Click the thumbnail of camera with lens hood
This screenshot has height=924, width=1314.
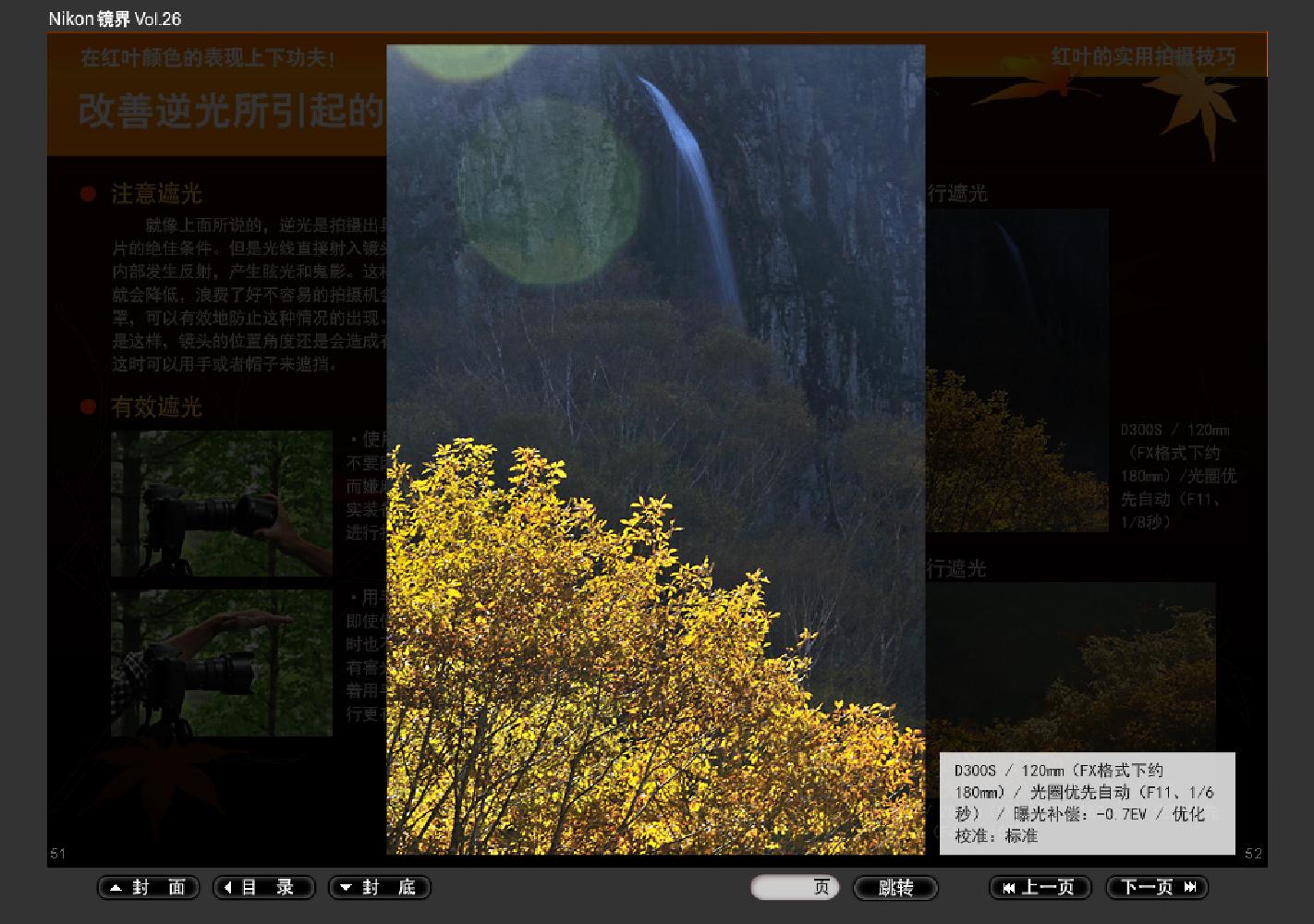coord(222,504)
